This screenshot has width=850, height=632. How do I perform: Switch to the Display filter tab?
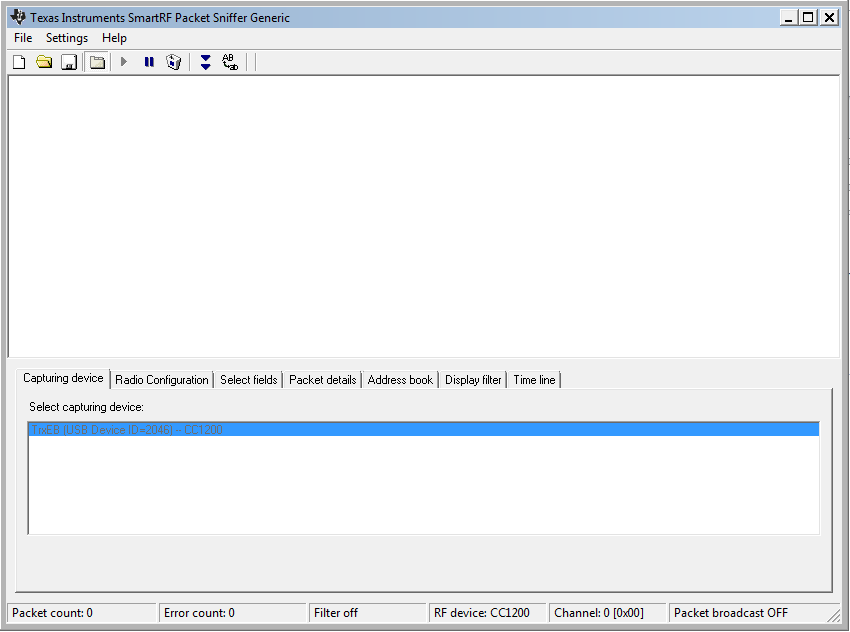pos(473,380)
